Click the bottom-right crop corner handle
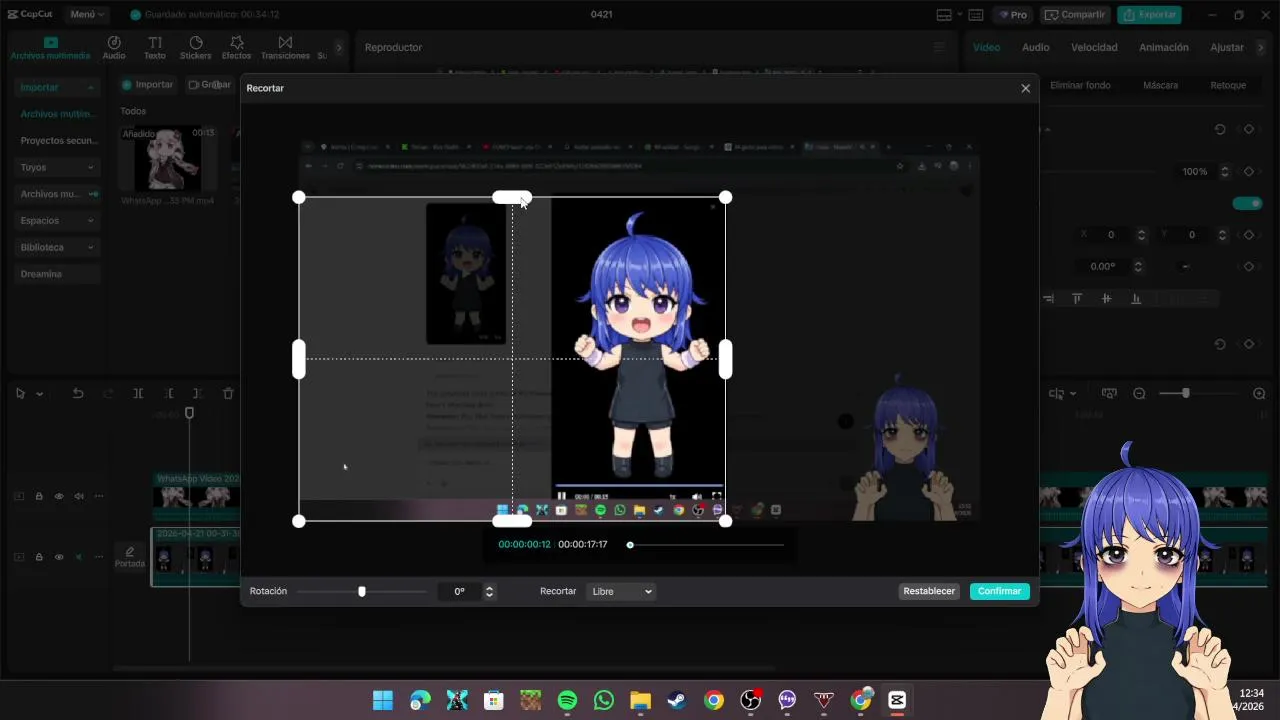 click(x=725, y=521)
